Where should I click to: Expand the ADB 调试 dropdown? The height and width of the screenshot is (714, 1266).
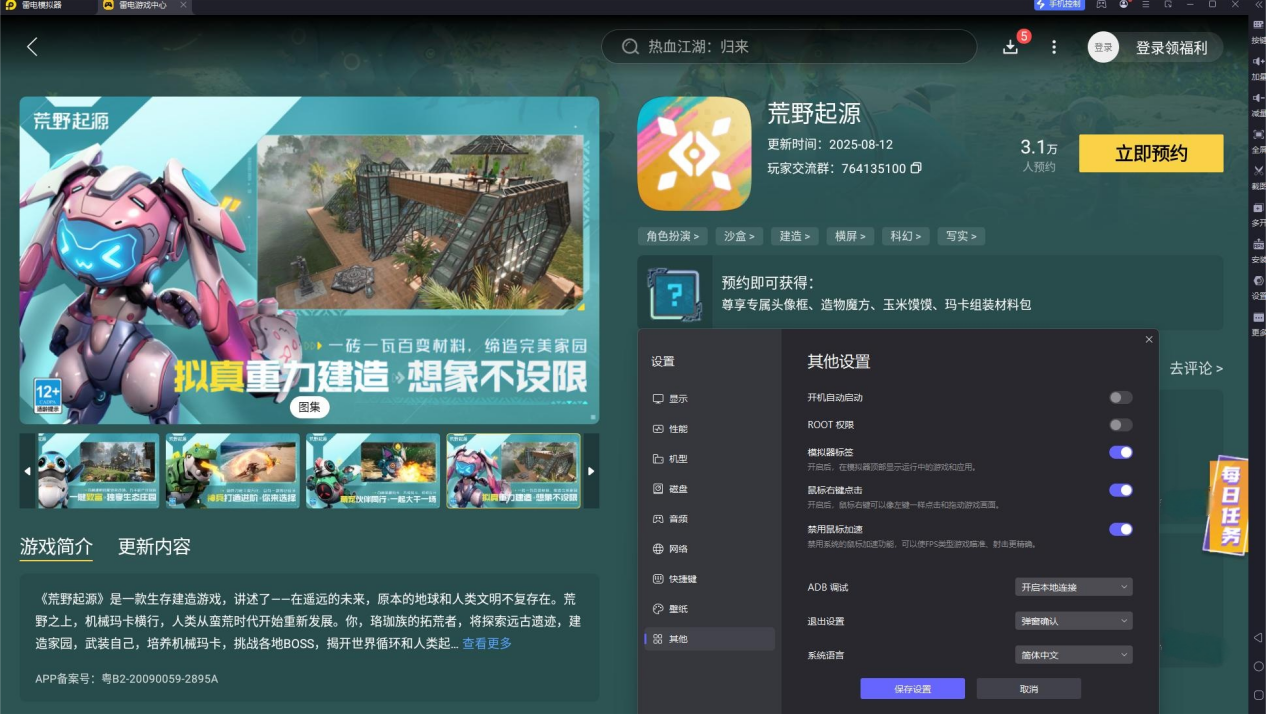1073,587
